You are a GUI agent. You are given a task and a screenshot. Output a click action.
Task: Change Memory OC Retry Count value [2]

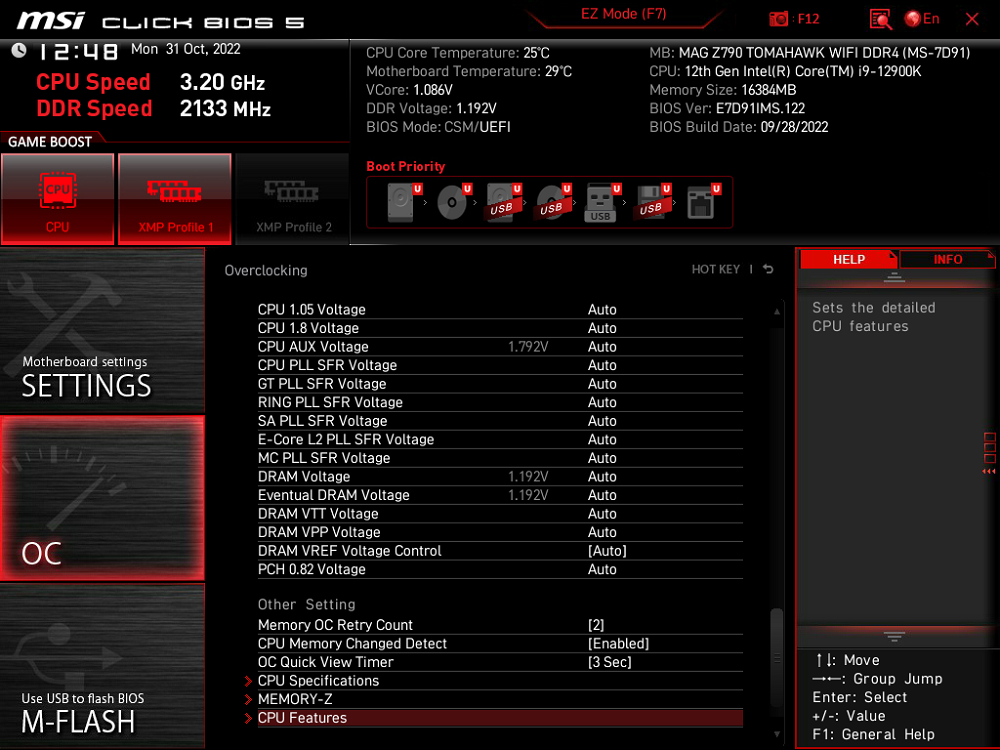click(x=596, y=625)
